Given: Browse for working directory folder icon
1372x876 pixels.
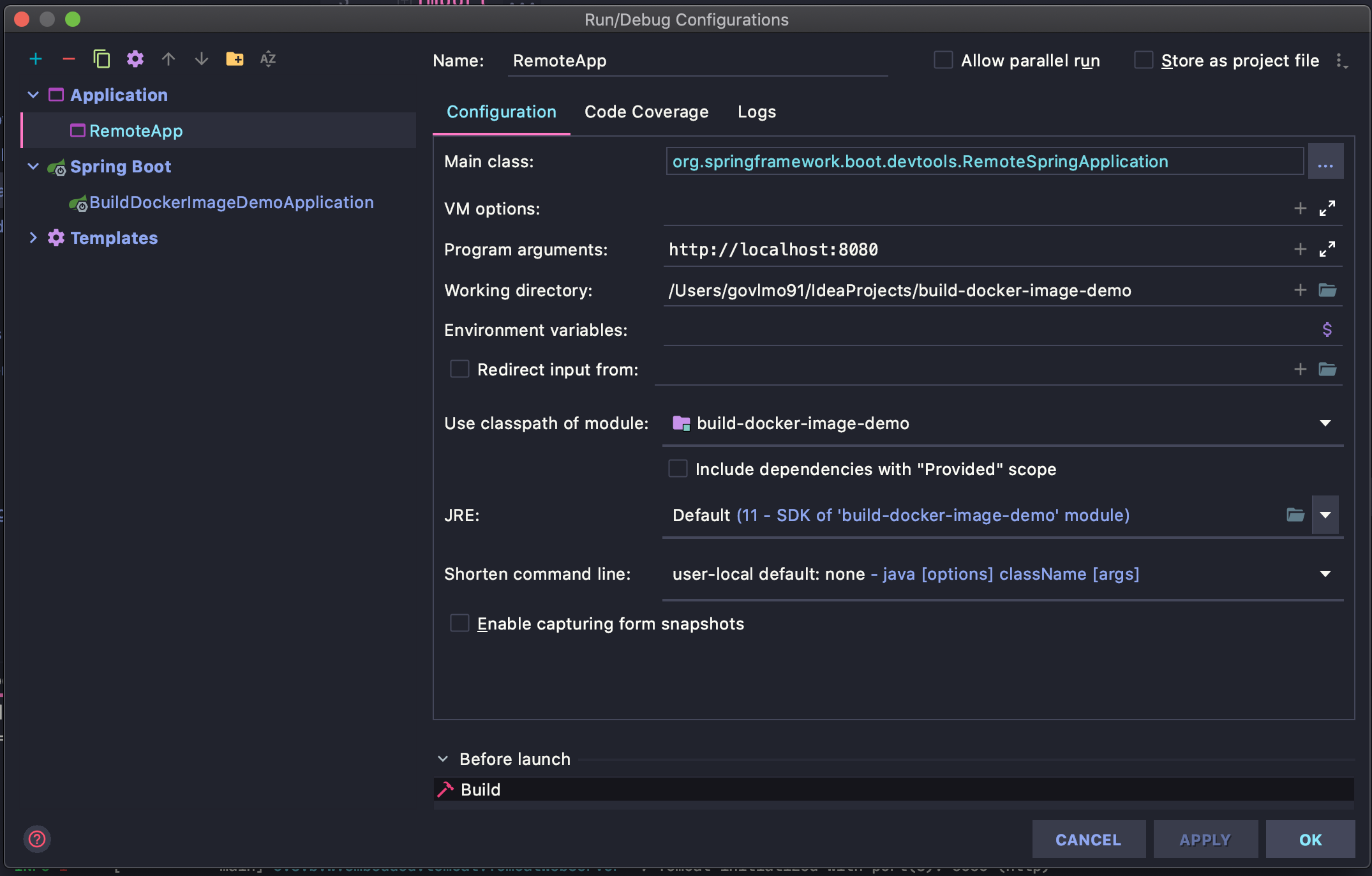Looking at the screenshot, I should click(1327, 291).
